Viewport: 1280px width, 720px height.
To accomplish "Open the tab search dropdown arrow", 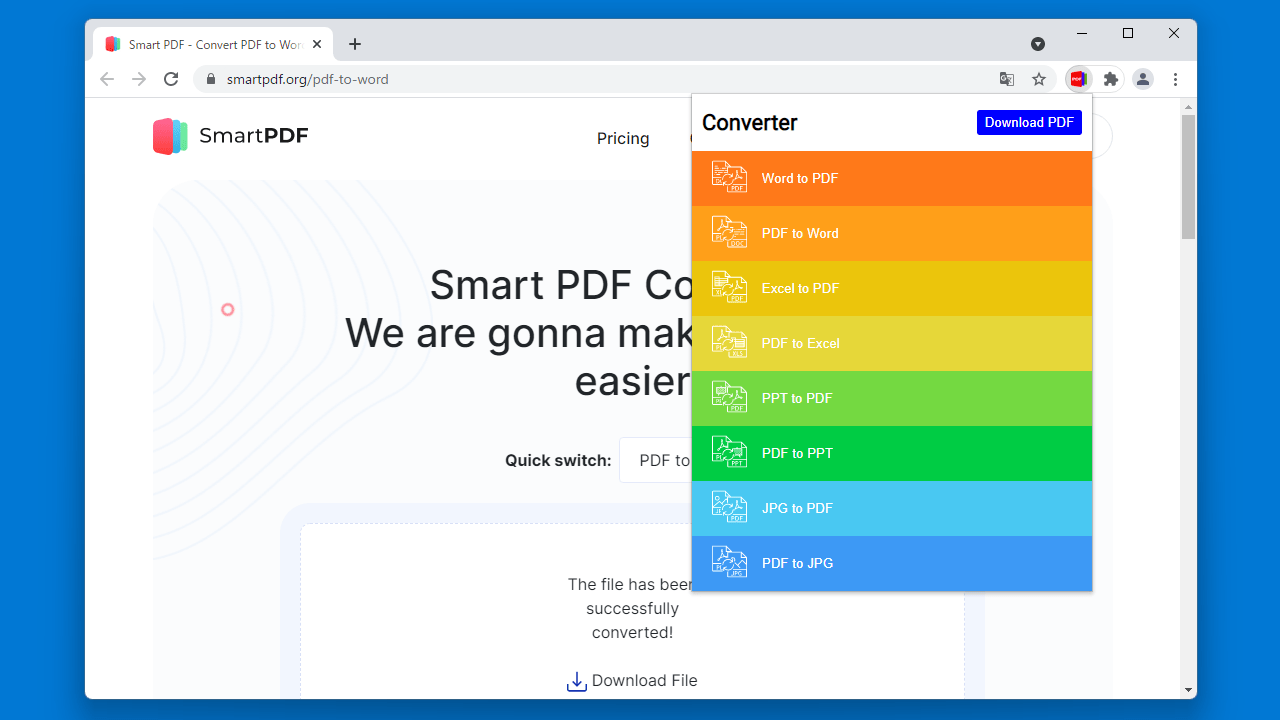I will pyautogui.click(x=1038, y=44).
